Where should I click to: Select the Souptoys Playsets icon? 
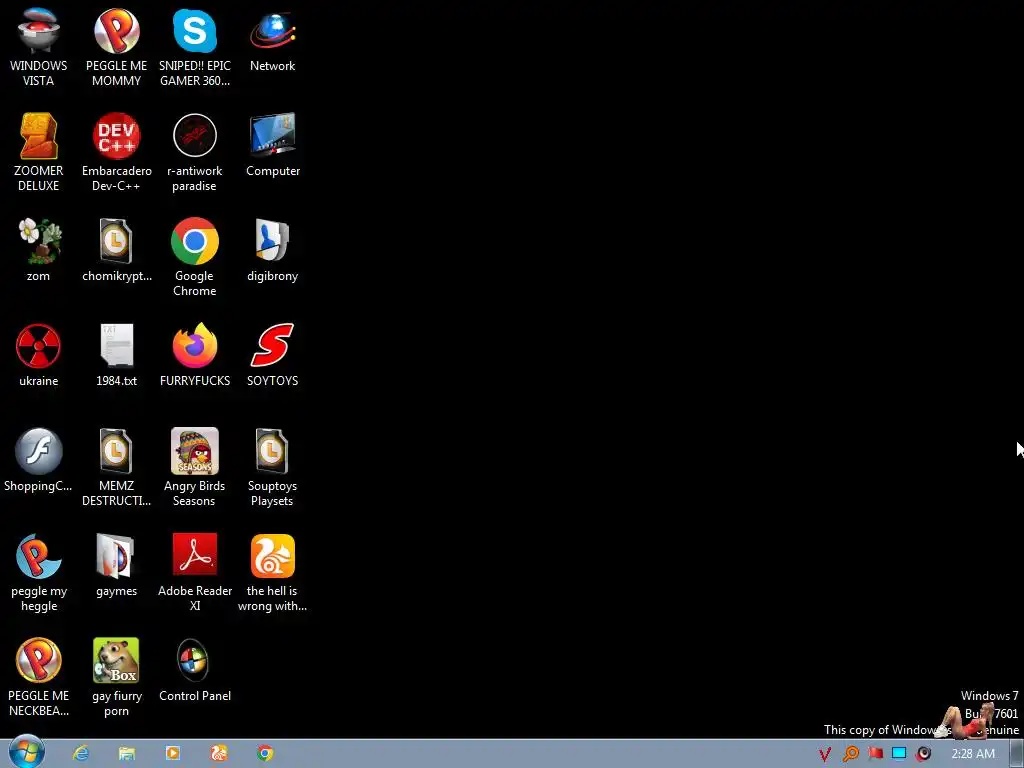(x=272, y=468)
